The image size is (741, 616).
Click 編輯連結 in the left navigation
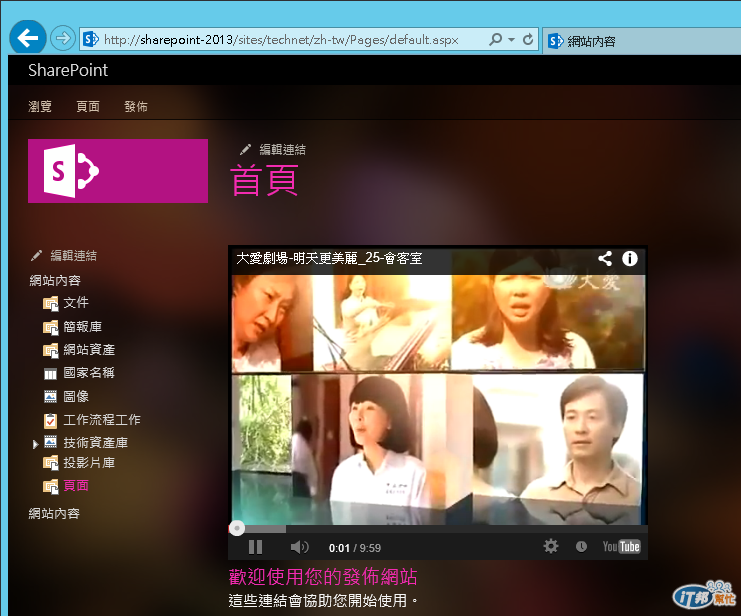coord(73,256)
